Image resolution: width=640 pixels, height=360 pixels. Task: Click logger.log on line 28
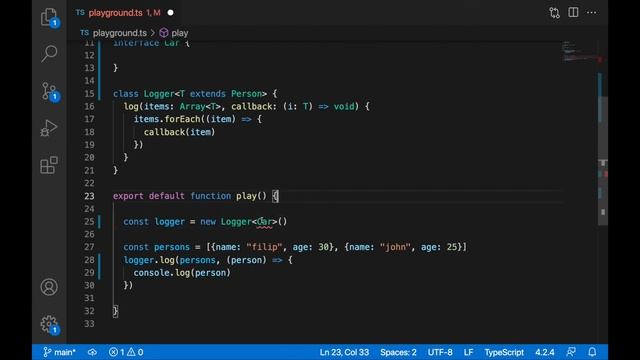pyautogui.click(x=149, y=260)
